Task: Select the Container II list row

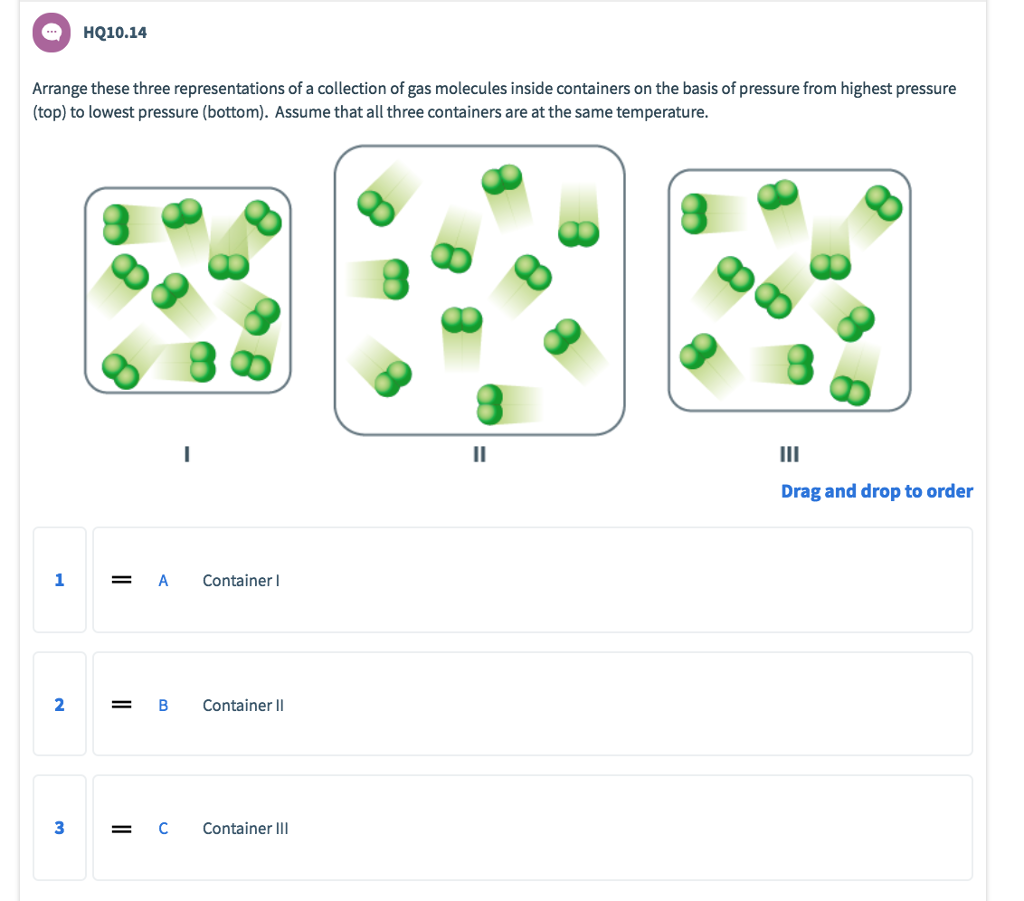Action: (531, 704)
